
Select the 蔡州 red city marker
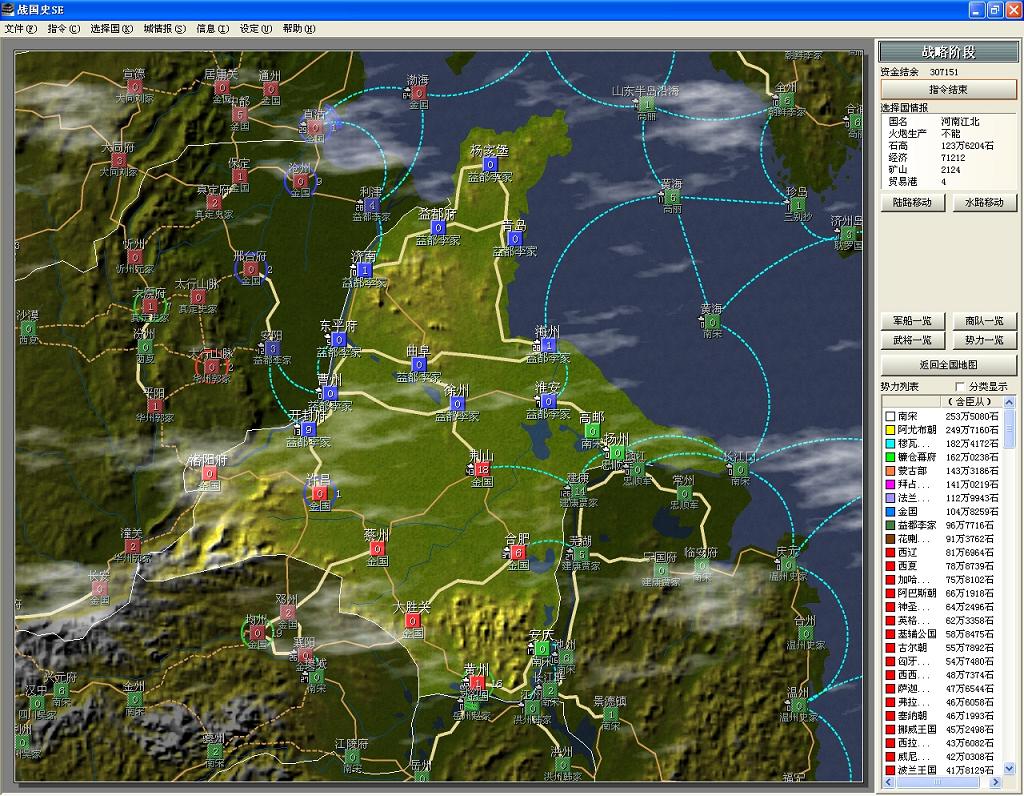[x=377, y=548]
